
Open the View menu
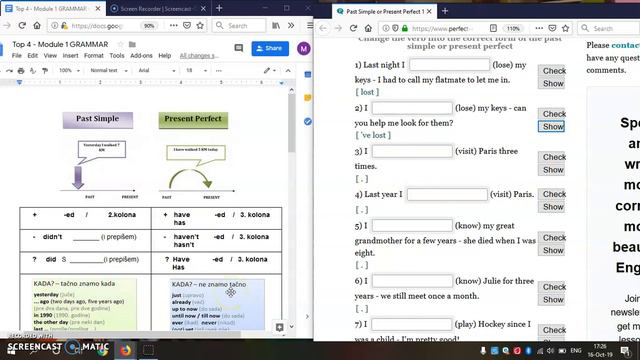tap(50, 56)
